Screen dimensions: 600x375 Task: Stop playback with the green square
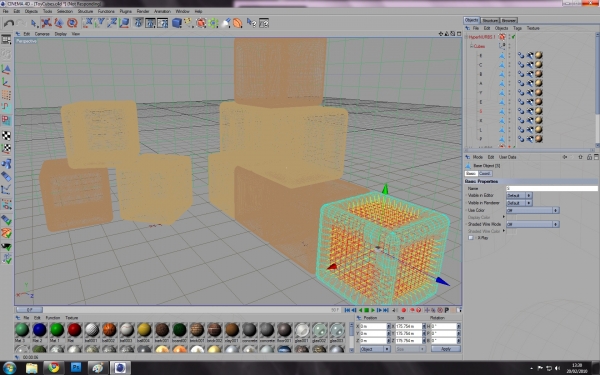367,310
